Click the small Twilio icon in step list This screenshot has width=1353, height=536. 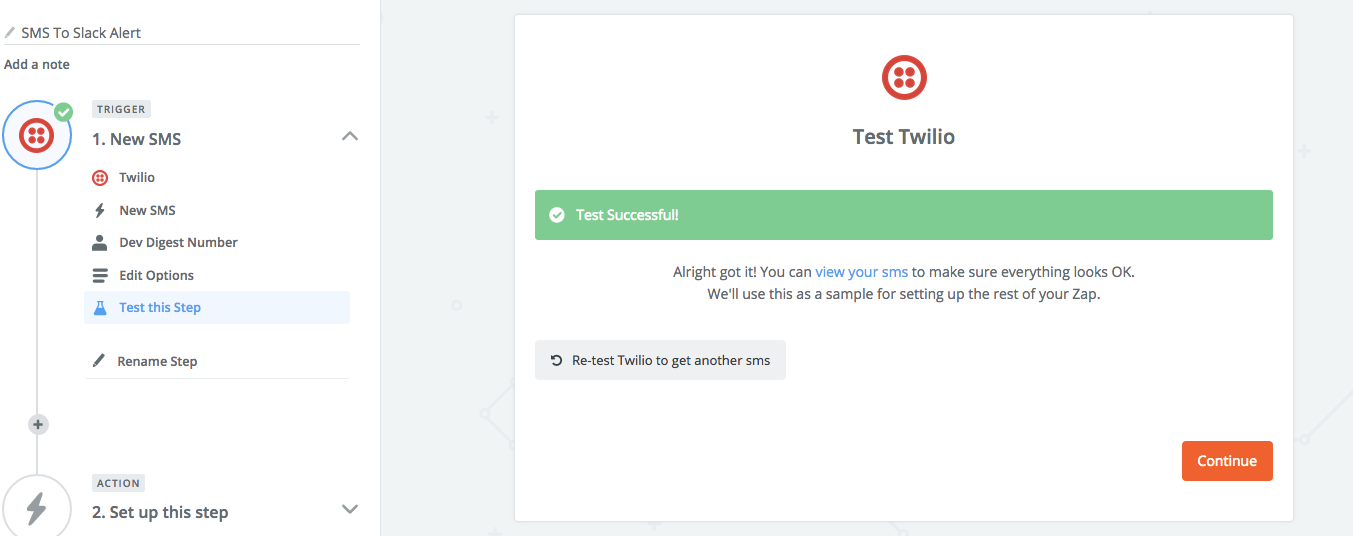pyautogui.click(x=100, y=178)
